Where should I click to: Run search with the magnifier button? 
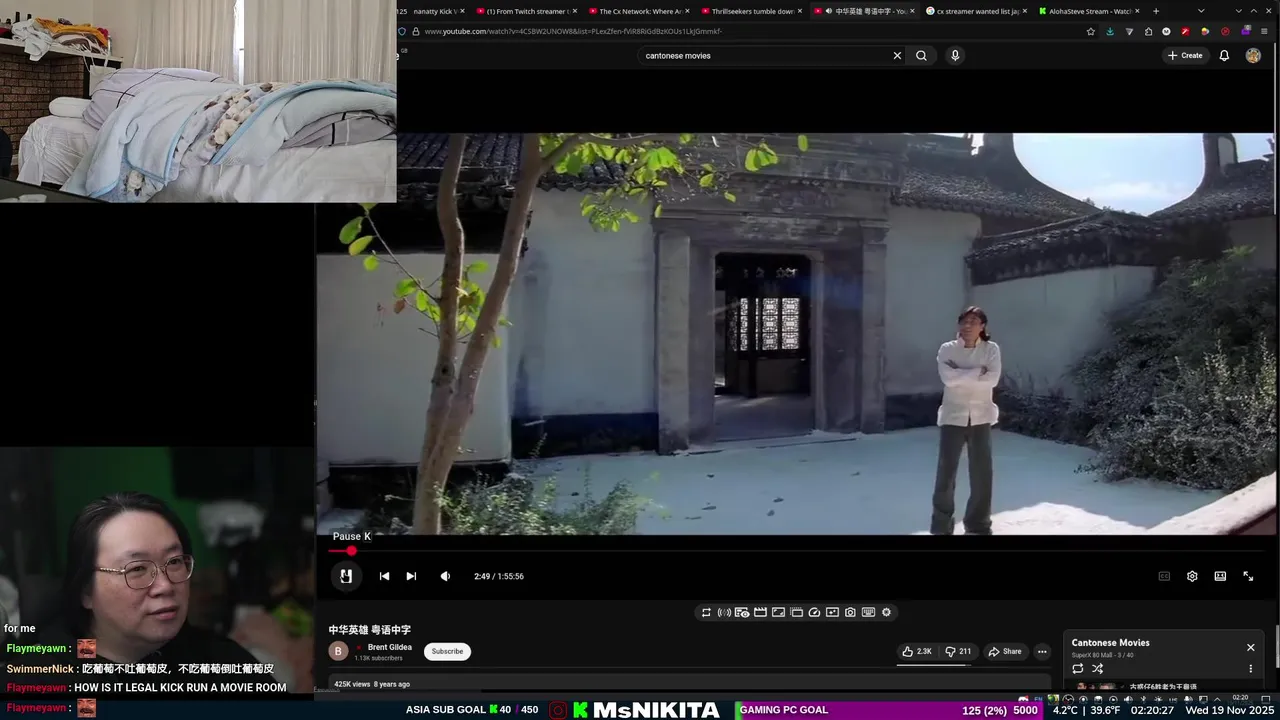921,56
